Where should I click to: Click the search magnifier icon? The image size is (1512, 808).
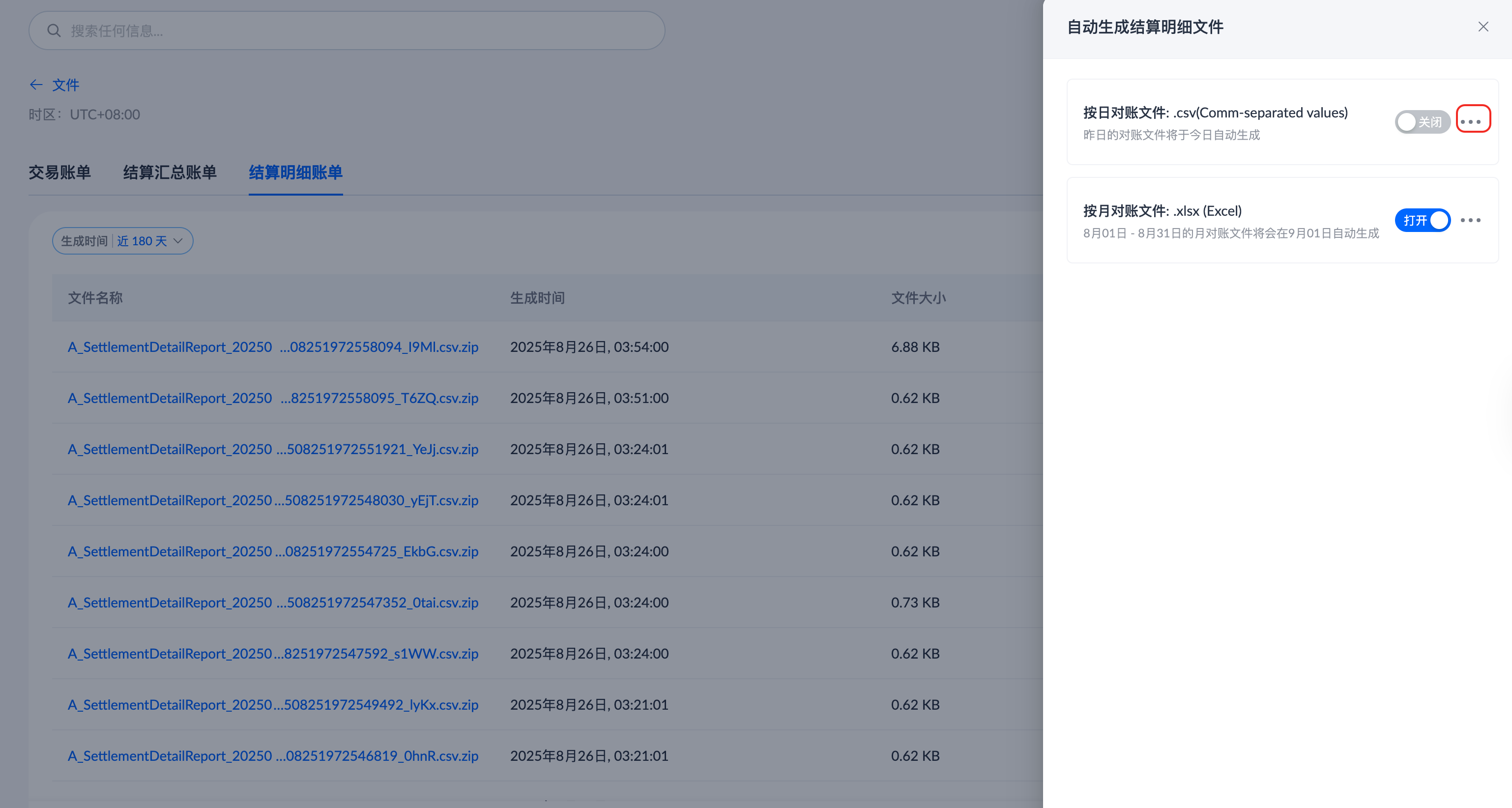pyautogui.click(x=54, y=30)
